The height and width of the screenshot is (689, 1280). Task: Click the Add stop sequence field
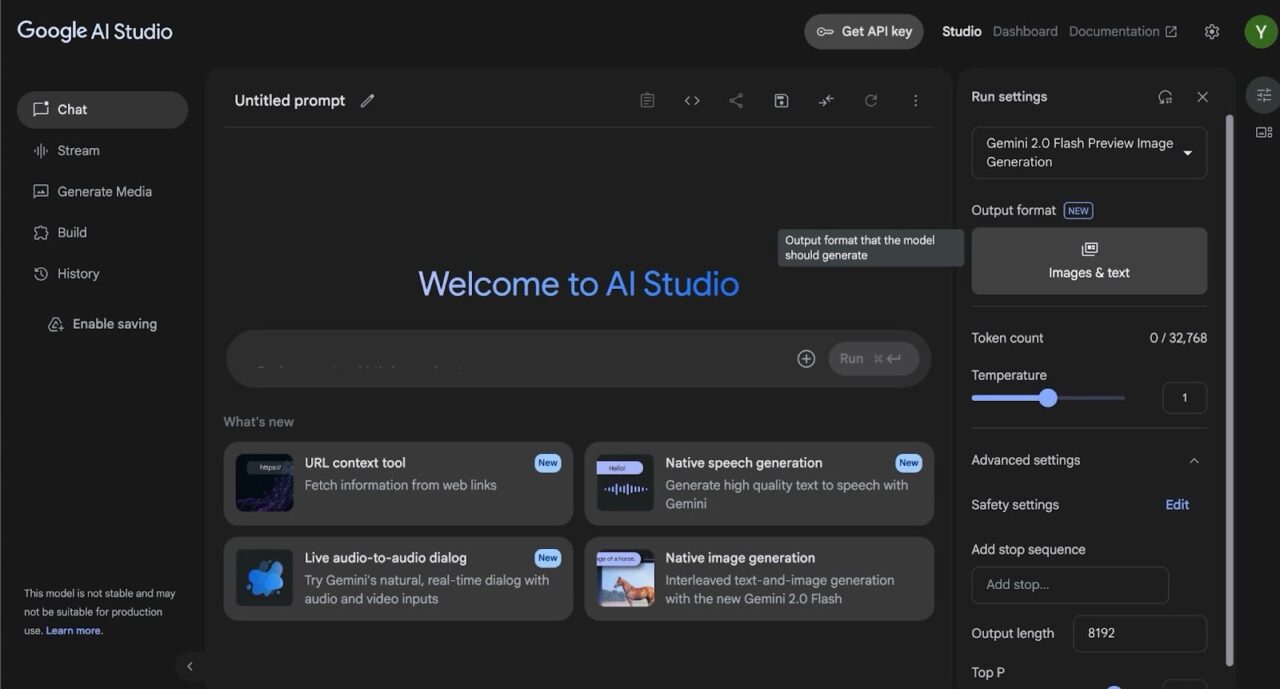(x=1070, y=585)
